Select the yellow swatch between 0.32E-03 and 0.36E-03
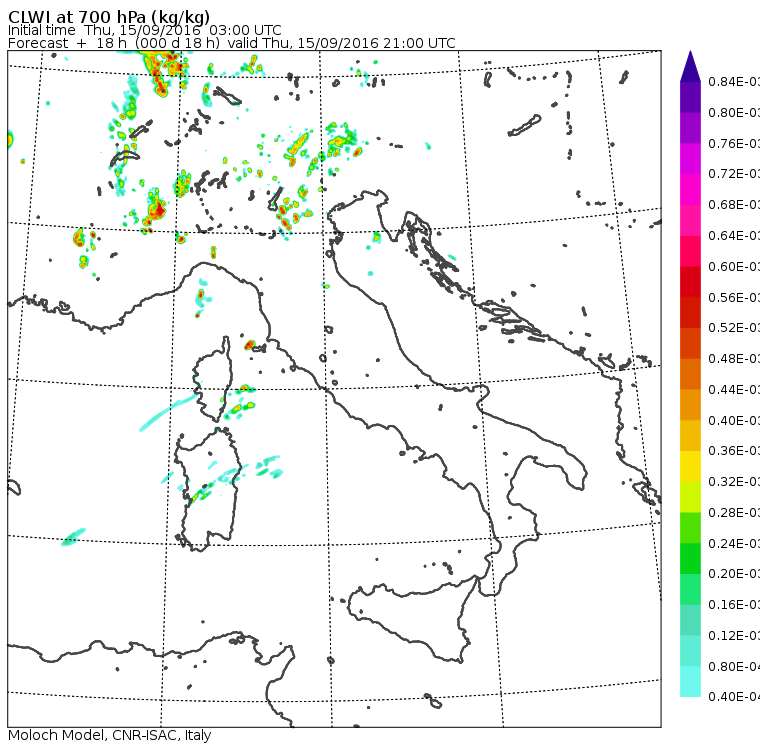Screen dimensions: 760x749 (690, 466)
